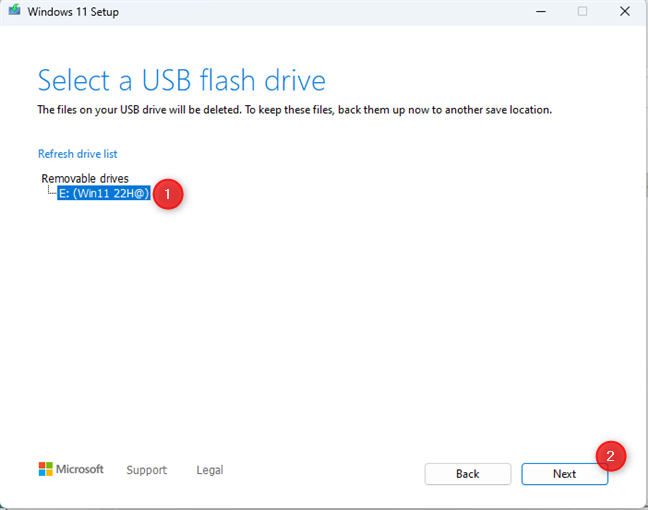Select the E: (Win11 22H@) drive
The width and height of the screenshot is (648, 510).
pyautogui.click(x=104, y=193)
